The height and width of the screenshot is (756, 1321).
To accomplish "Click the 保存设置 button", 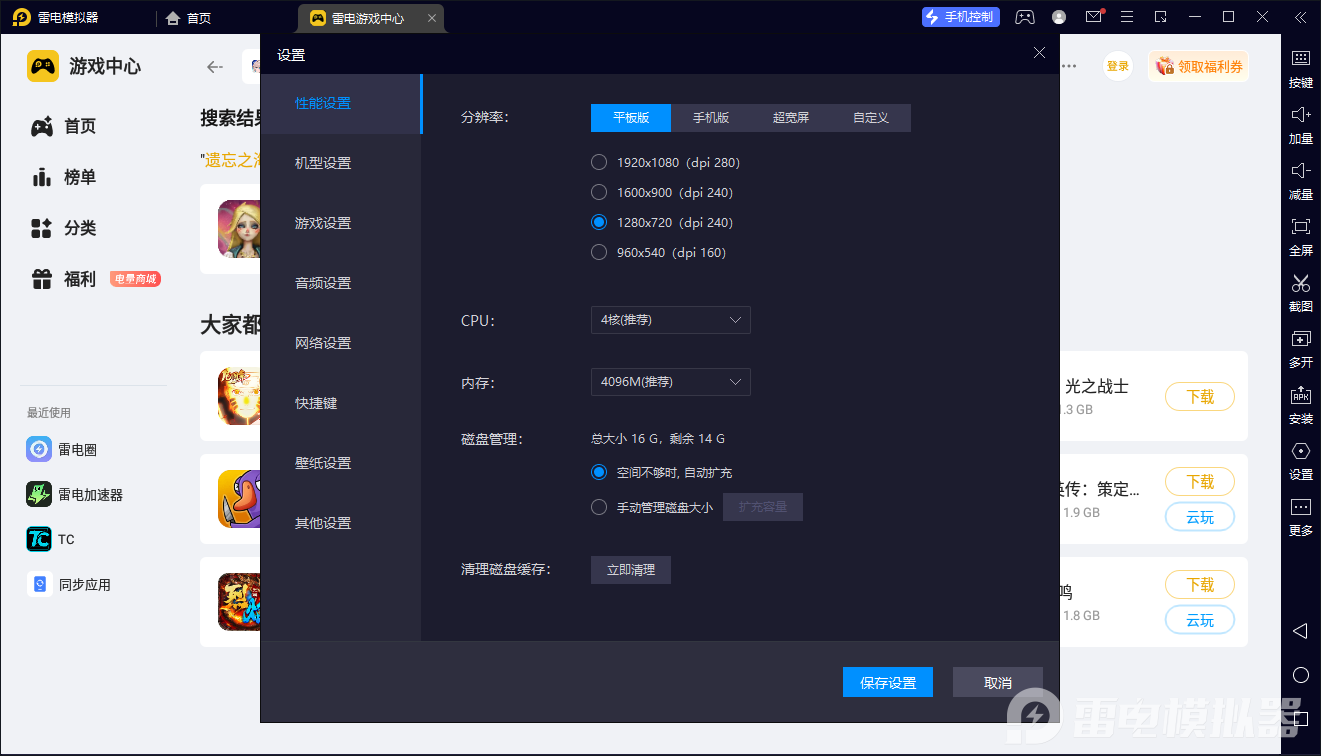I will (888, 682).
